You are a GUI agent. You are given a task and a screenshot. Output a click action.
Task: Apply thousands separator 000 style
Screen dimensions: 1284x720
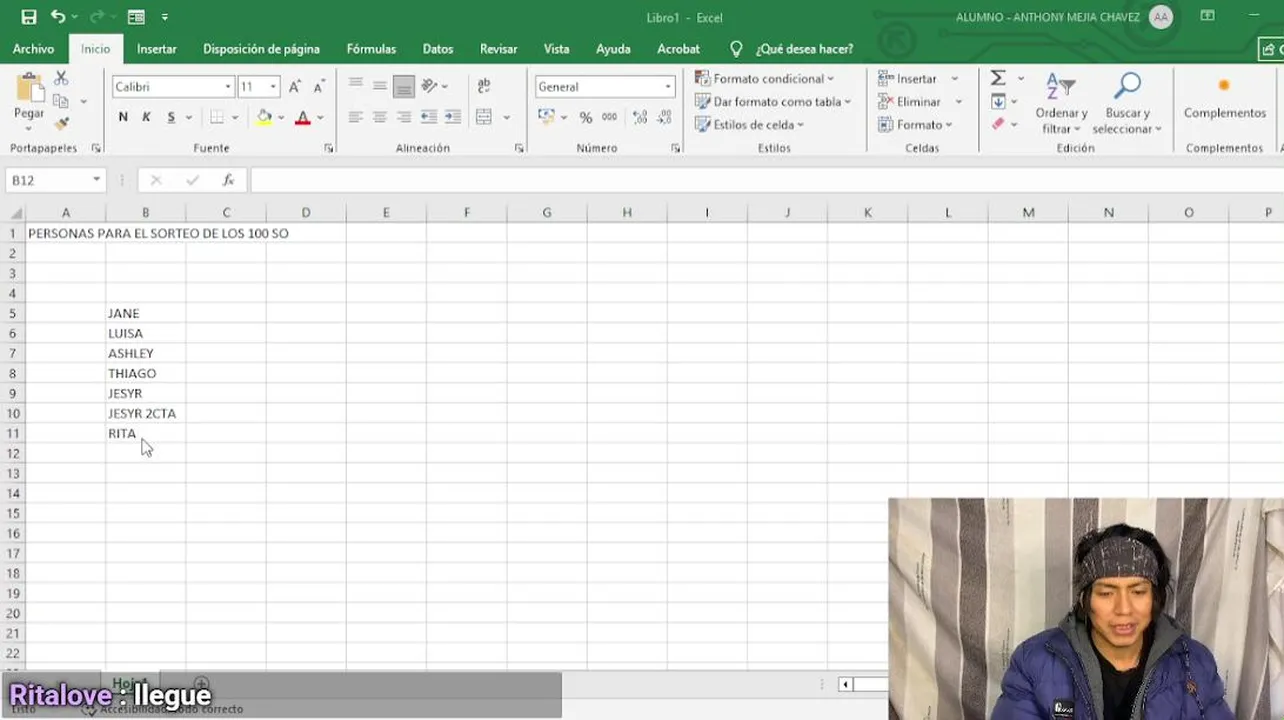tap(609, 117)
